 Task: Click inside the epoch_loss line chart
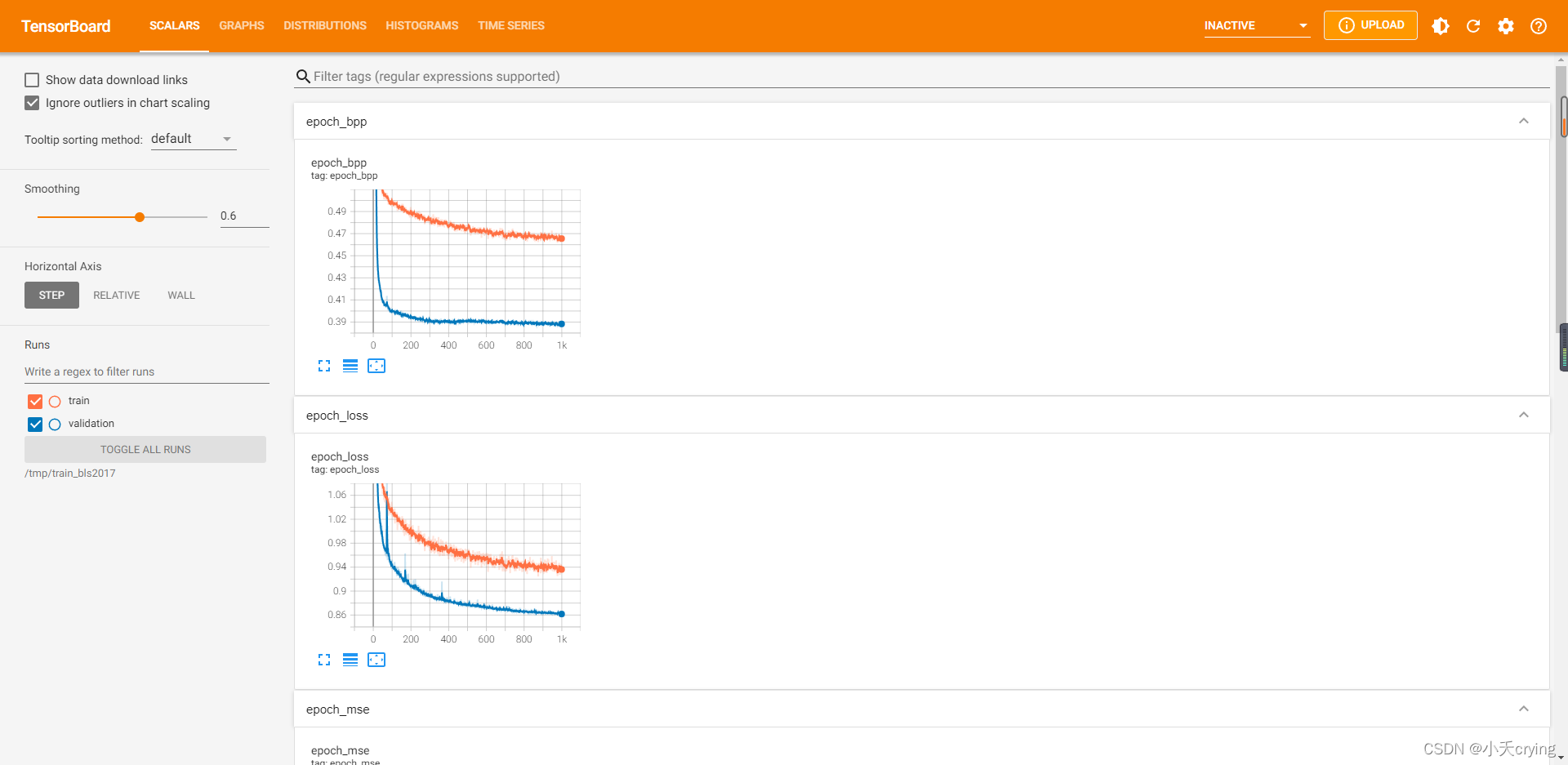click(x=467, y=557)
